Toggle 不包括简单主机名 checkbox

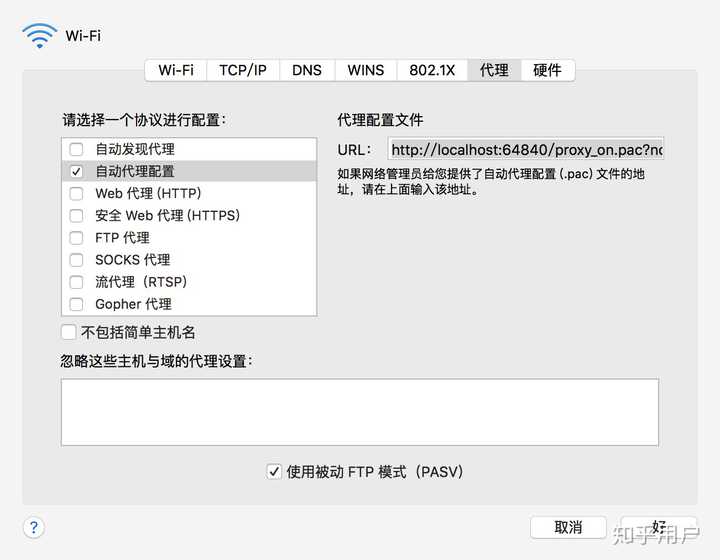[69, 332]
